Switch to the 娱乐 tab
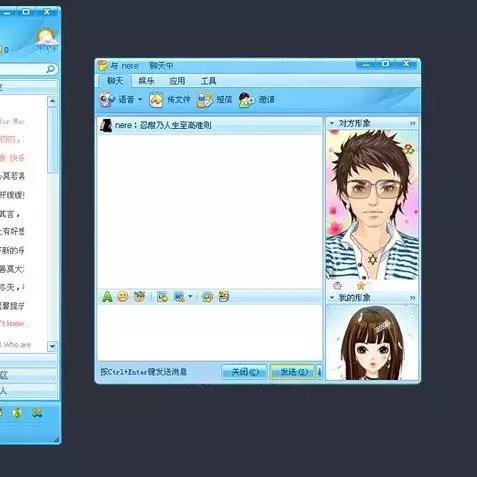477x477 pixels. click(146, 81)
